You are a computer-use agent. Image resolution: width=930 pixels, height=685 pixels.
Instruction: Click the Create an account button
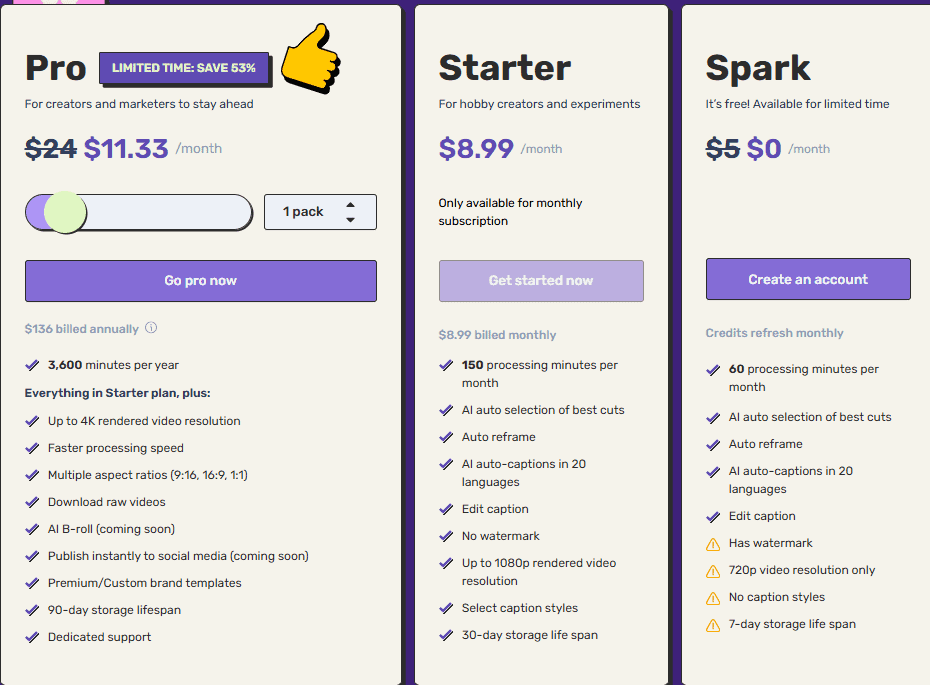(x=808, y=279)
